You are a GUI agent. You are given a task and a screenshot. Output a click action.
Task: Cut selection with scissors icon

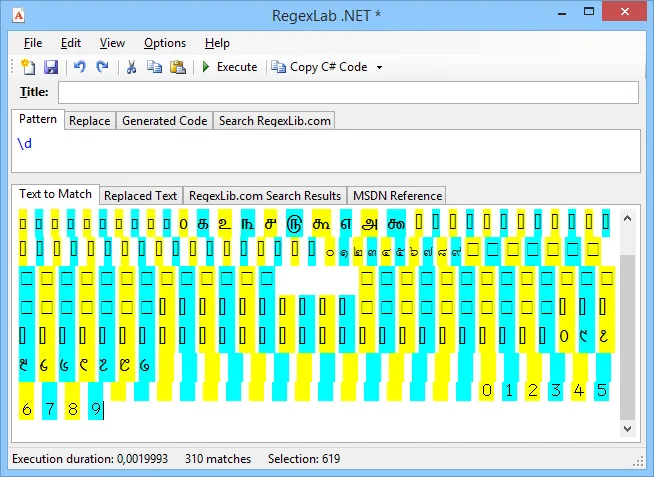131,67
